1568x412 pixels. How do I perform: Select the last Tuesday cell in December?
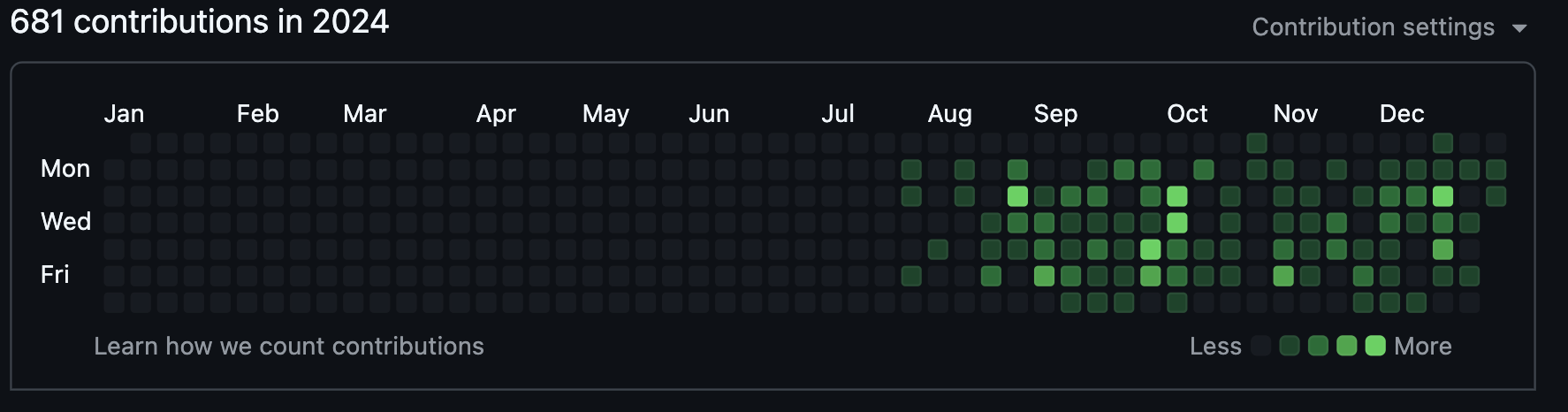coord(1496,195)
